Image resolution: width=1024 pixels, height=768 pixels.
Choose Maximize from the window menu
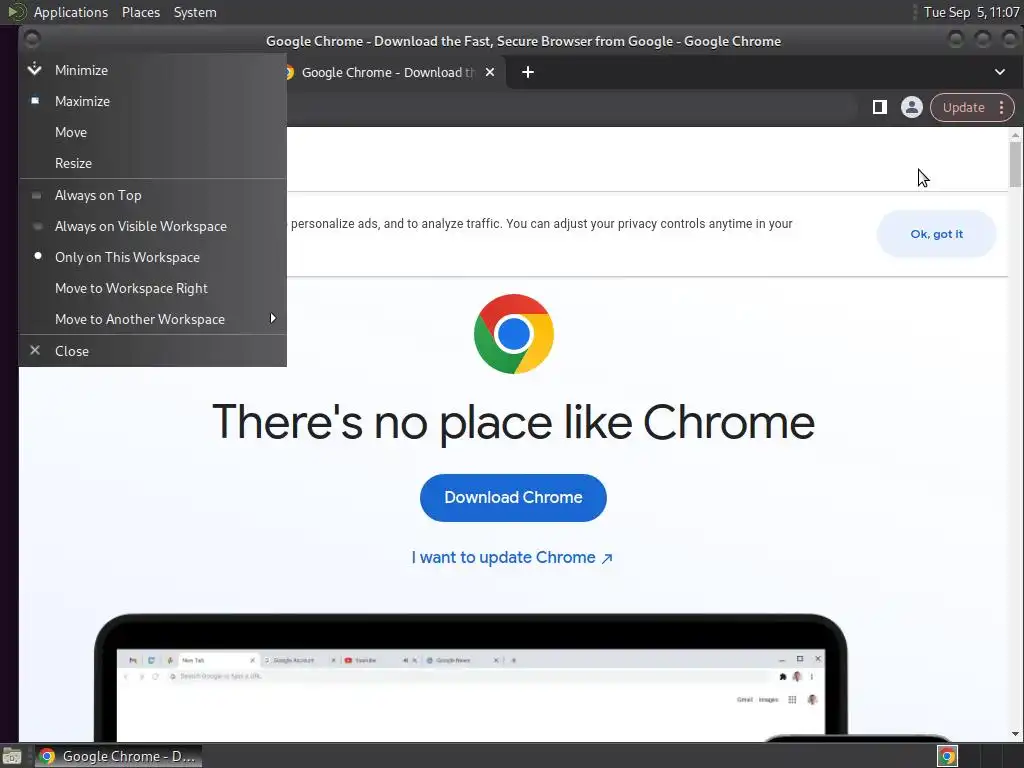point(152,101)
